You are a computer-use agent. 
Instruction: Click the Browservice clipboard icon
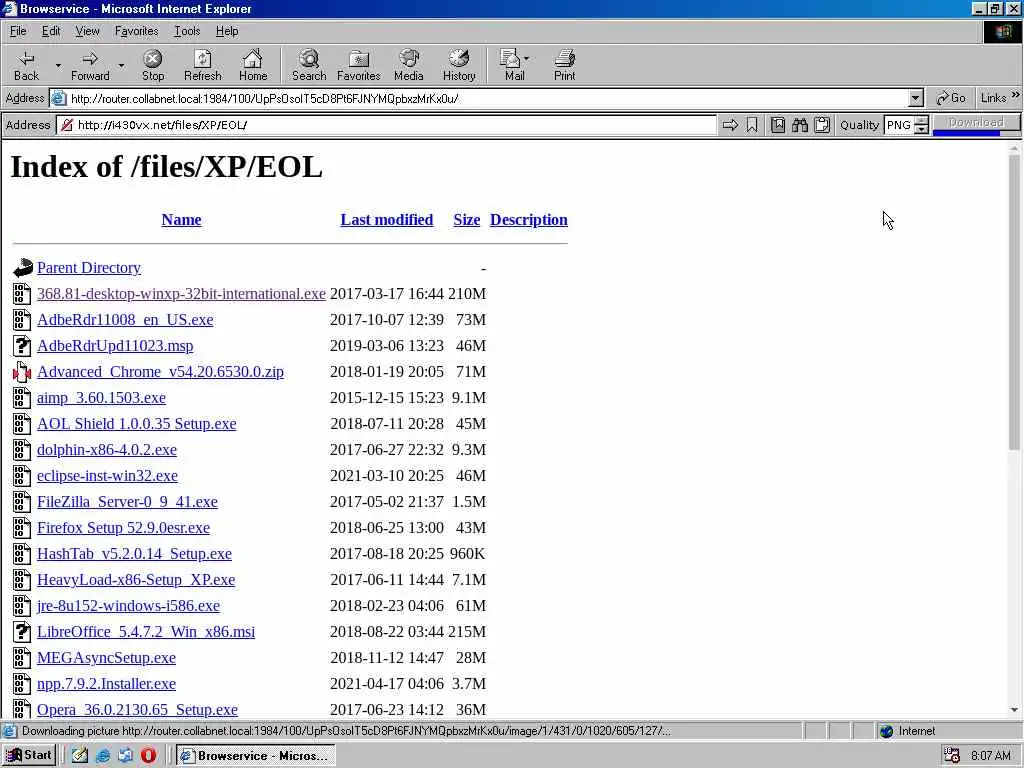click(x=822, y=125)
